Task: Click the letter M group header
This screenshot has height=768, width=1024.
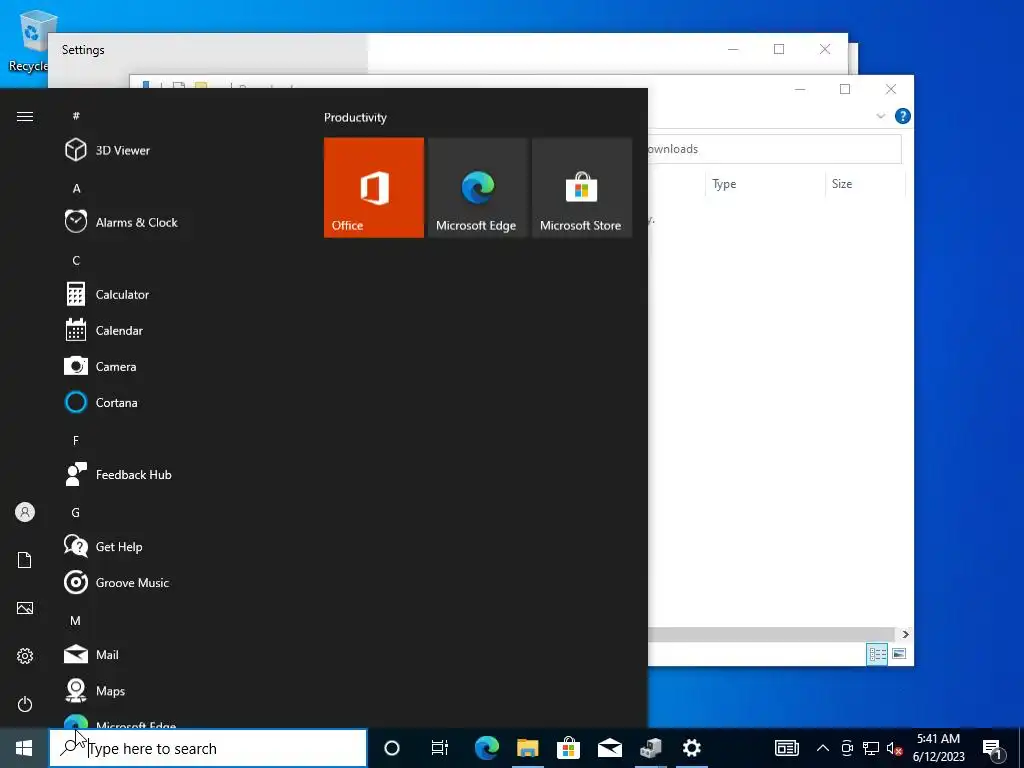Action: click(76, 620)
